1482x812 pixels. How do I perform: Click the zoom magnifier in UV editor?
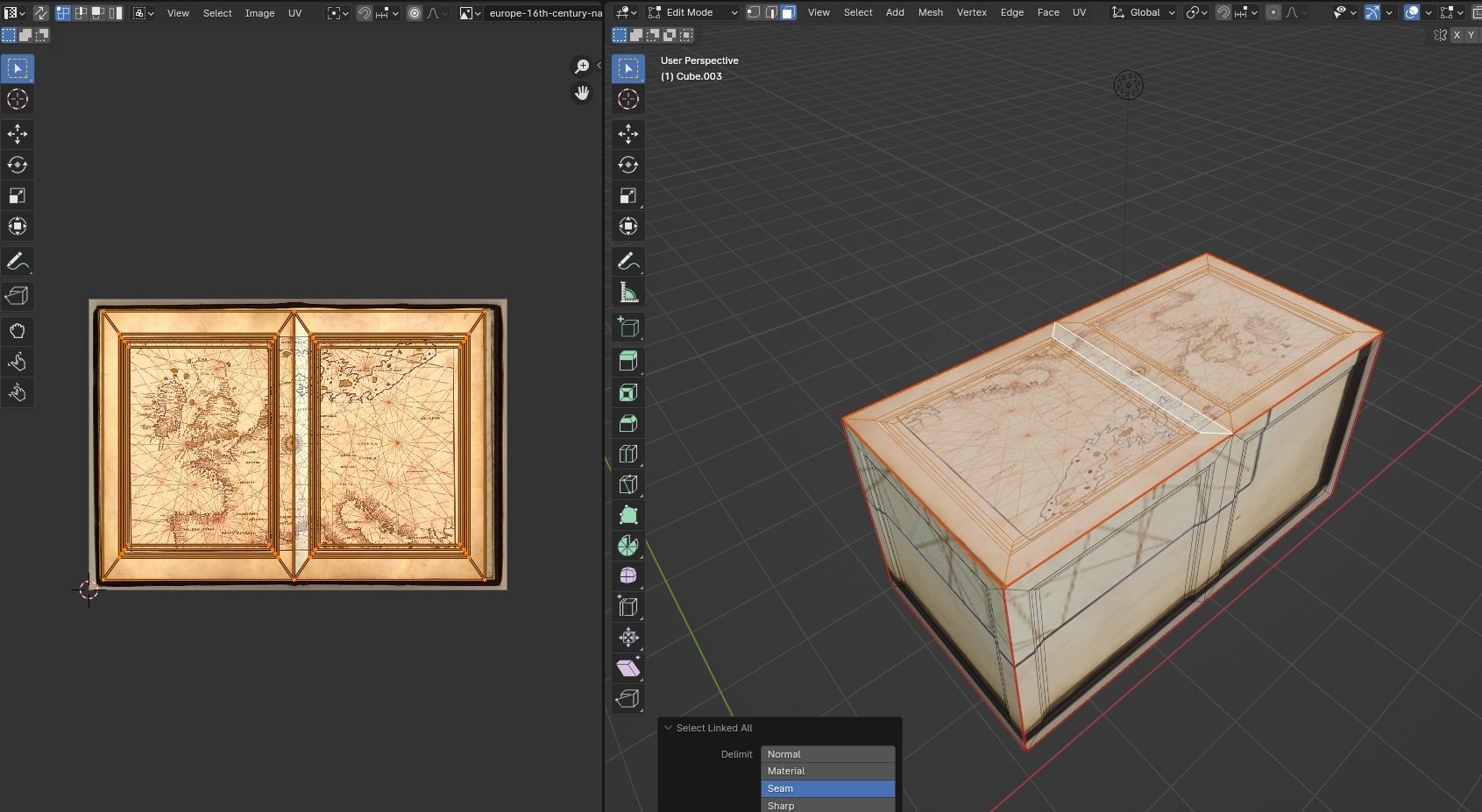click(x=582, y=67)
